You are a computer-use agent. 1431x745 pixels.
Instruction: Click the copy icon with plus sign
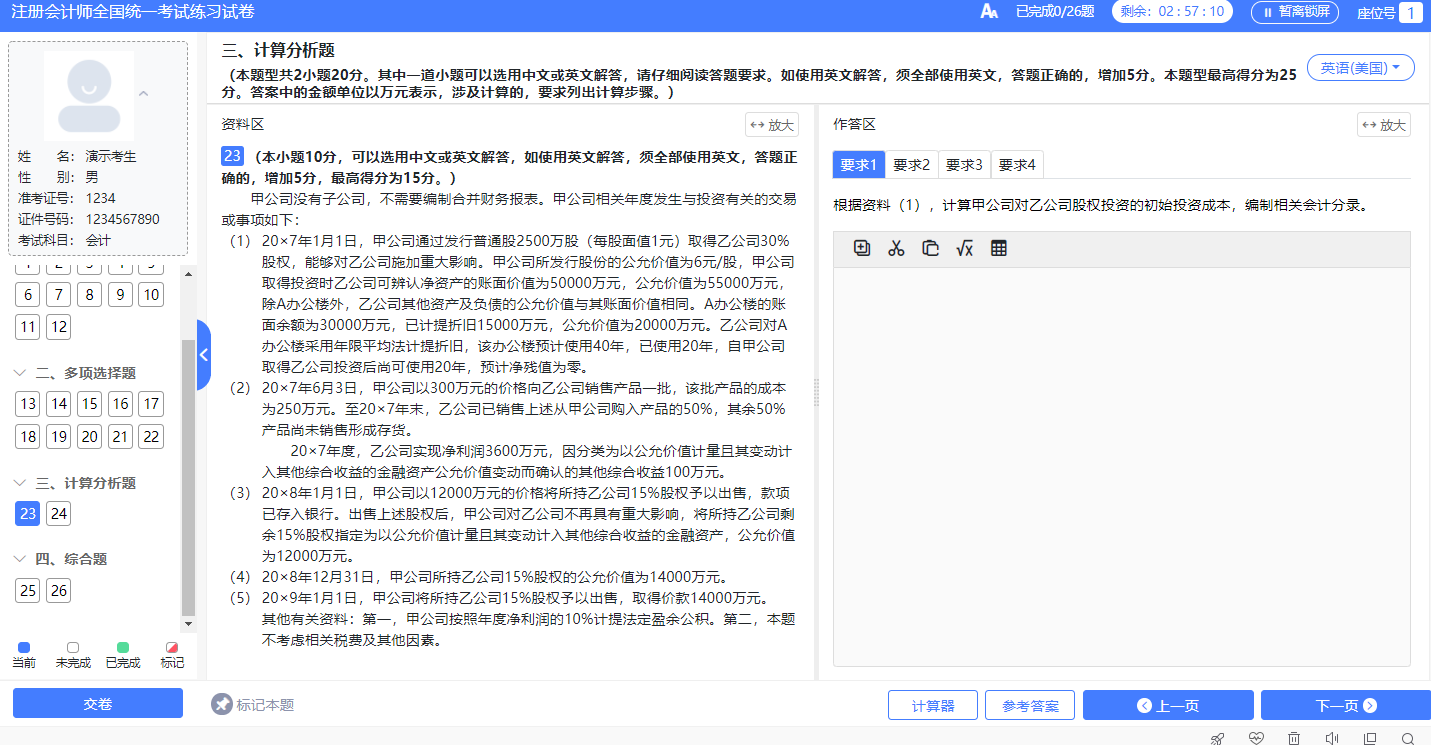pyautogui.click(x=862, y=249)
